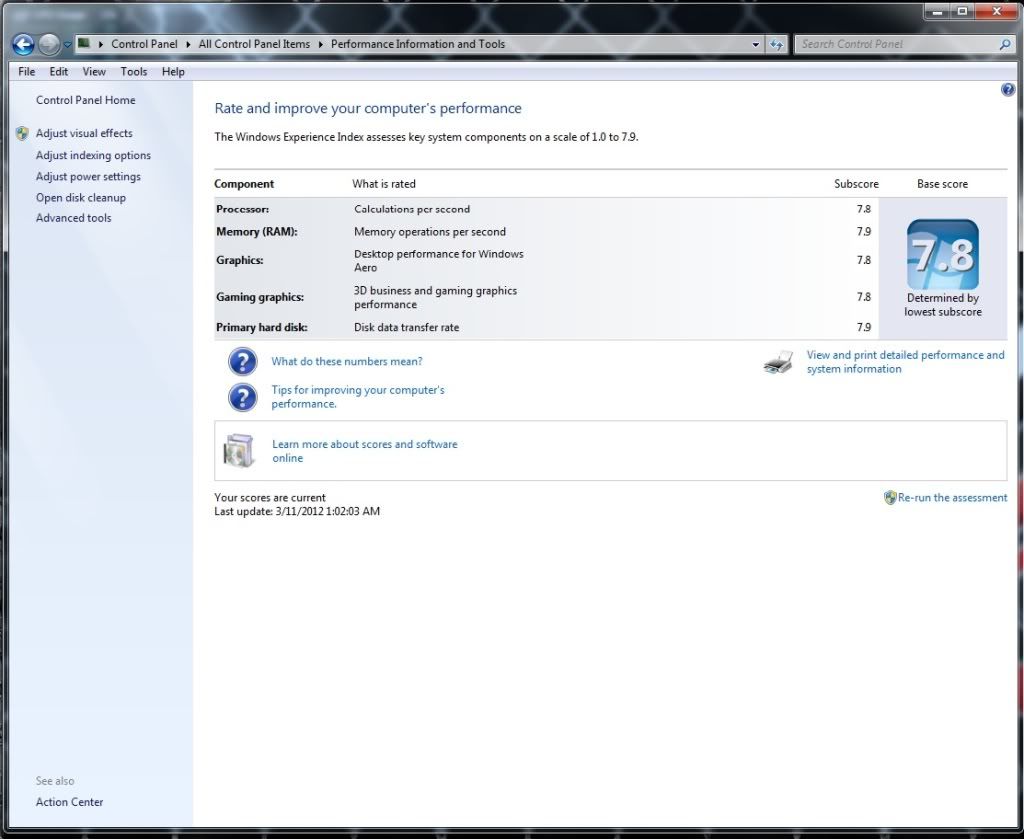Image resolution: width=1024 pixels, height=839 pixels.
Task: Open Advanced tools in sidebar
Action: point(74,218)
